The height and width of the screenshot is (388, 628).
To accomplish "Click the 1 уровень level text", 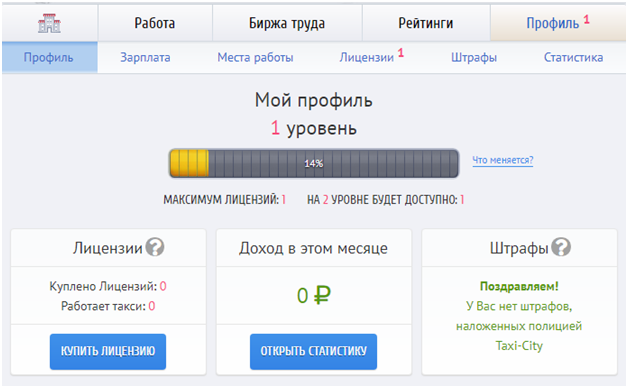I will pos(314,128).
